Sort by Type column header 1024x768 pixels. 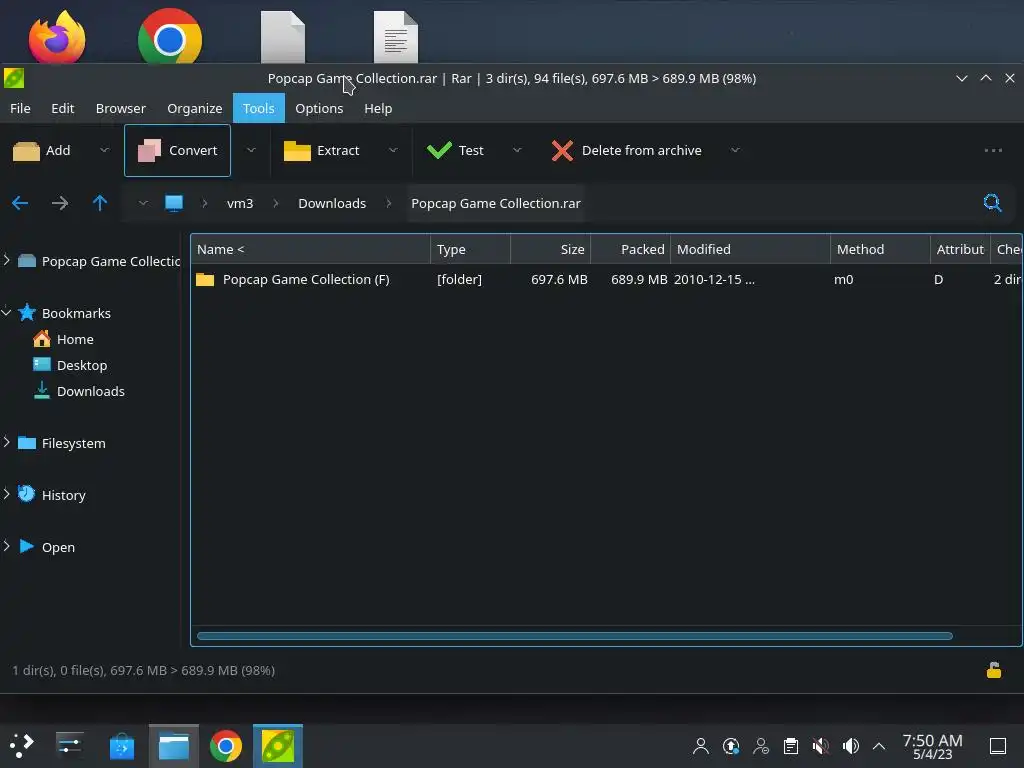point(470,249)
